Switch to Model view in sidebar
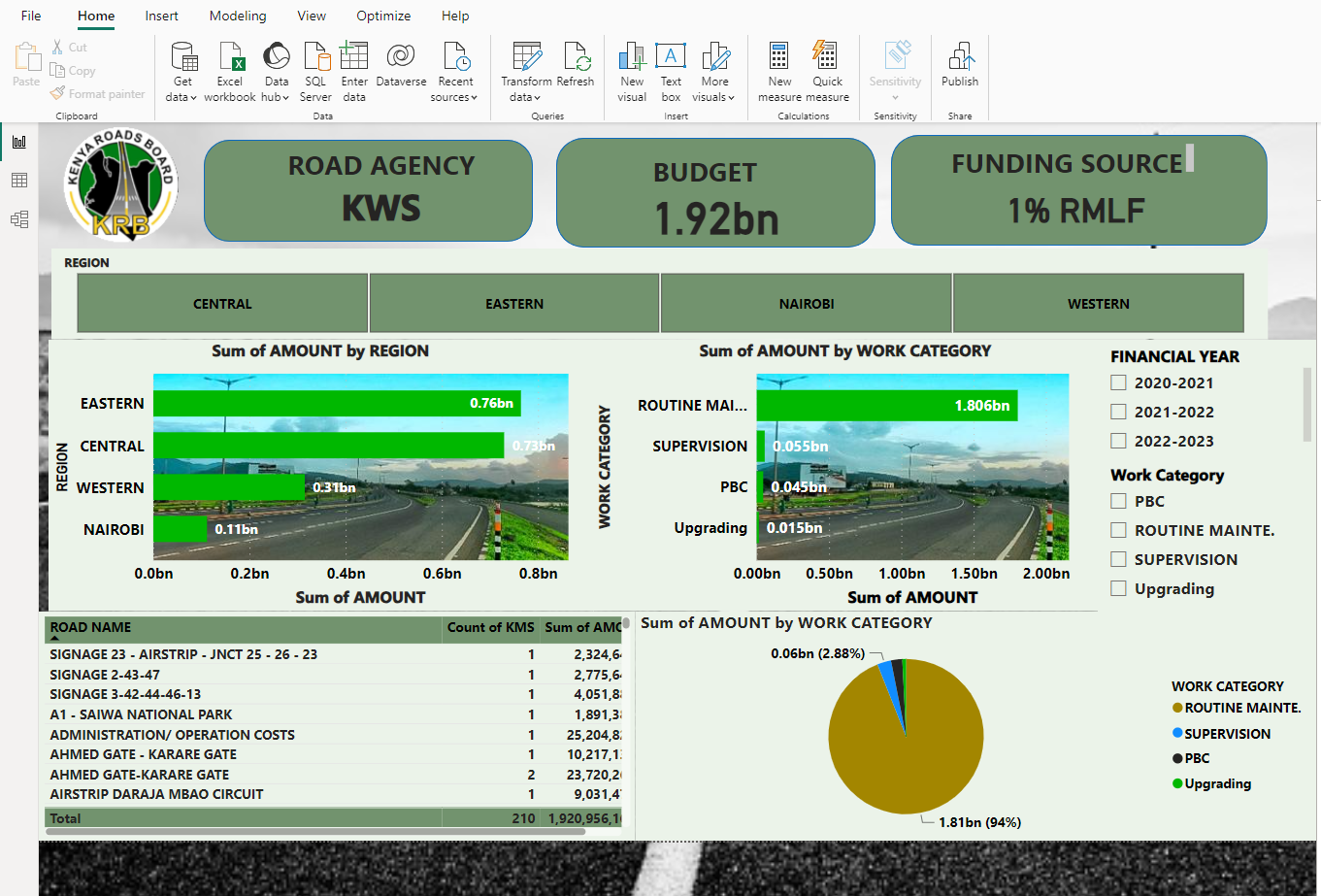The image size is (1321, 896). 19,219
